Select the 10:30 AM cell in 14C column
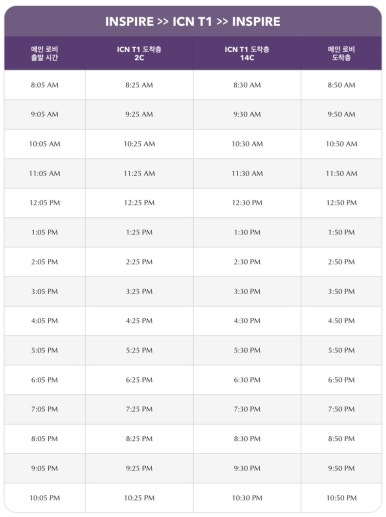 point(247,144)
